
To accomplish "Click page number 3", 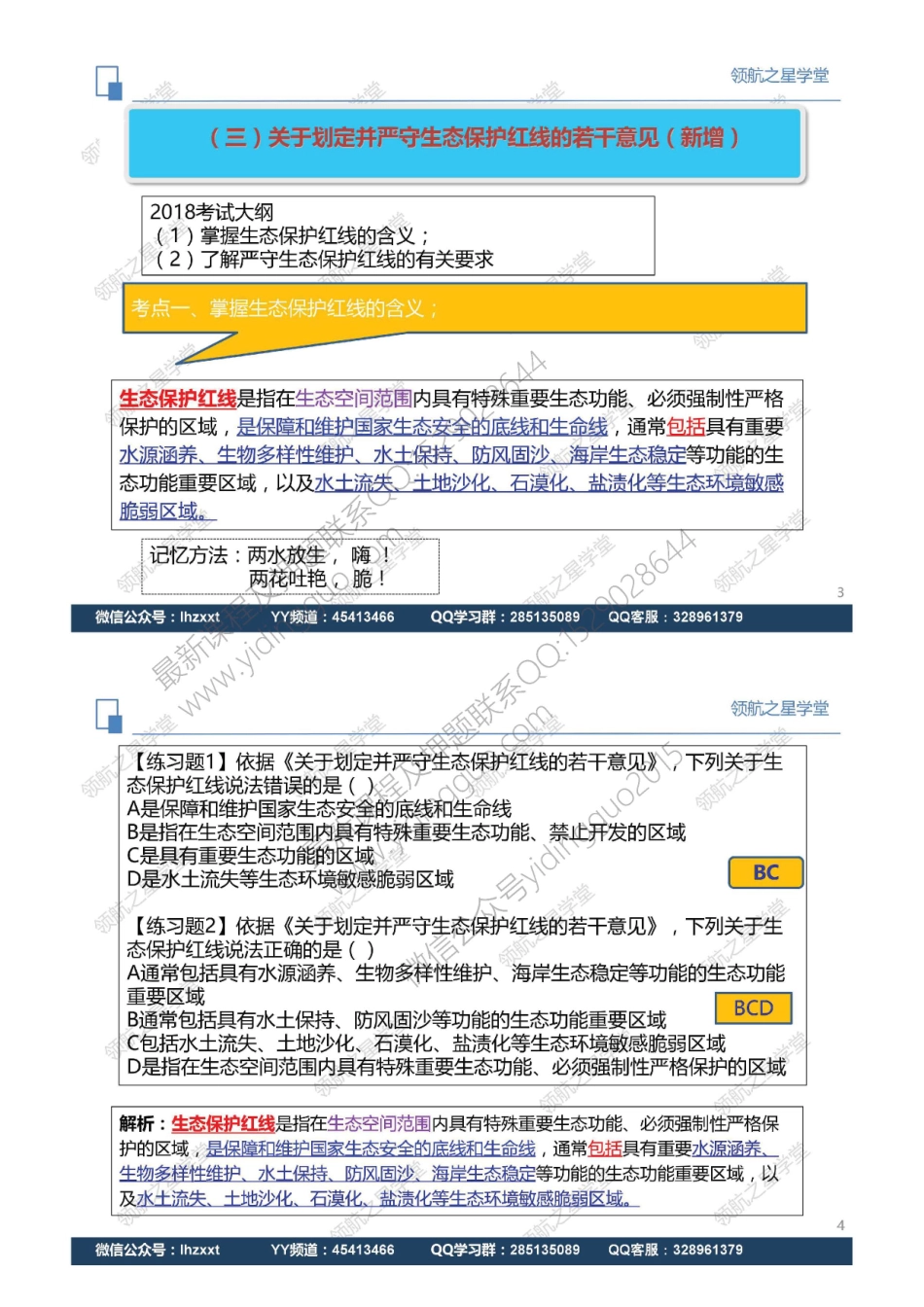I will coord(840,592).
